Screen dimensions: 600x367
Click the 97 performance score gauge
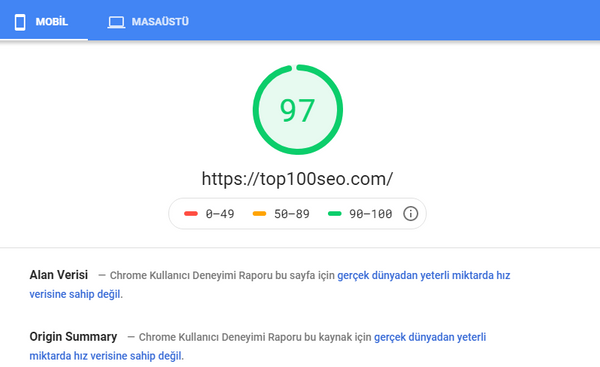(x=297, y=110)
